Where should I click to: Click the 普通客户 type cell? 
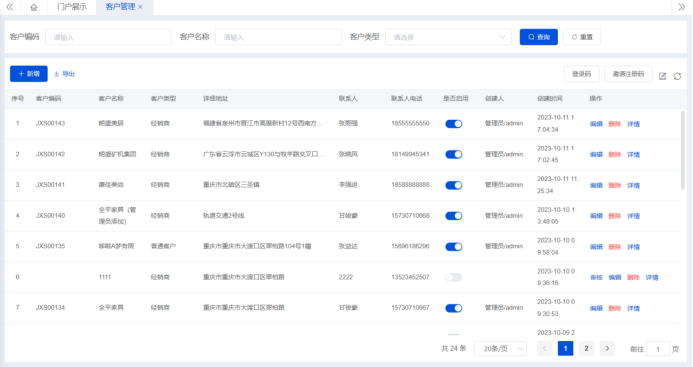click(x=163, y=246)
